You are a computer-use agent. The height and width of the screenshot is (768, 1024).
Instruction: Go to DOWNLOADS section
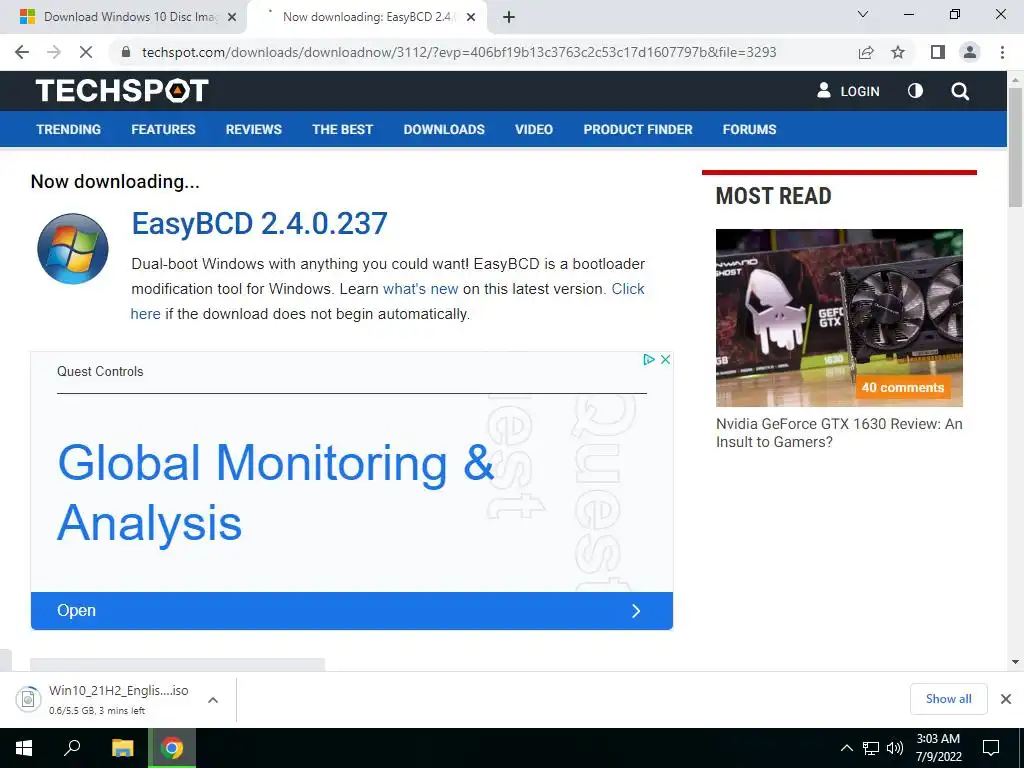coord(444,129)
